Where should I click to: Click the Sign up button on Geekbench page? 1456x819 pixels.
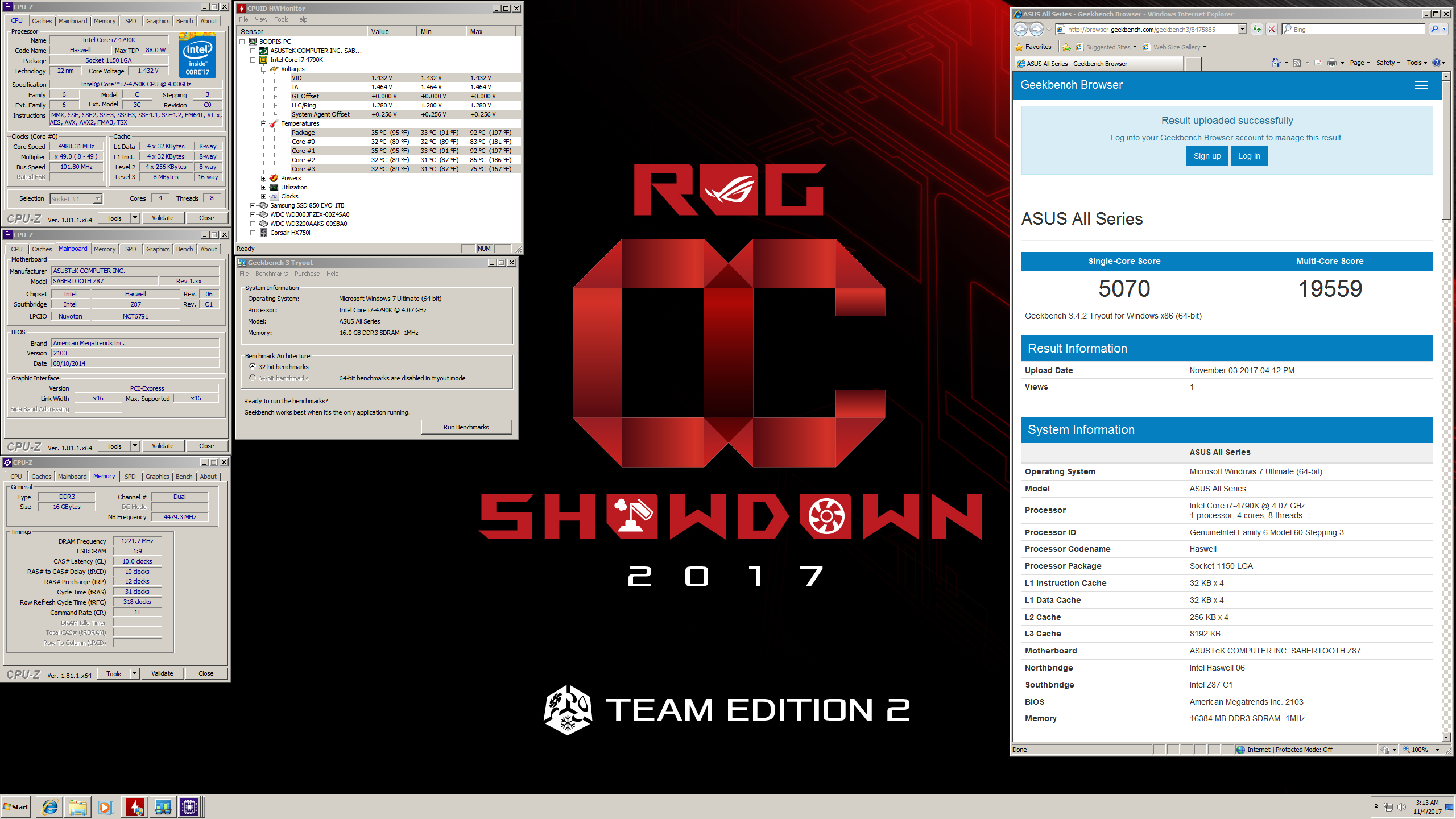(x=1207, y=156)
